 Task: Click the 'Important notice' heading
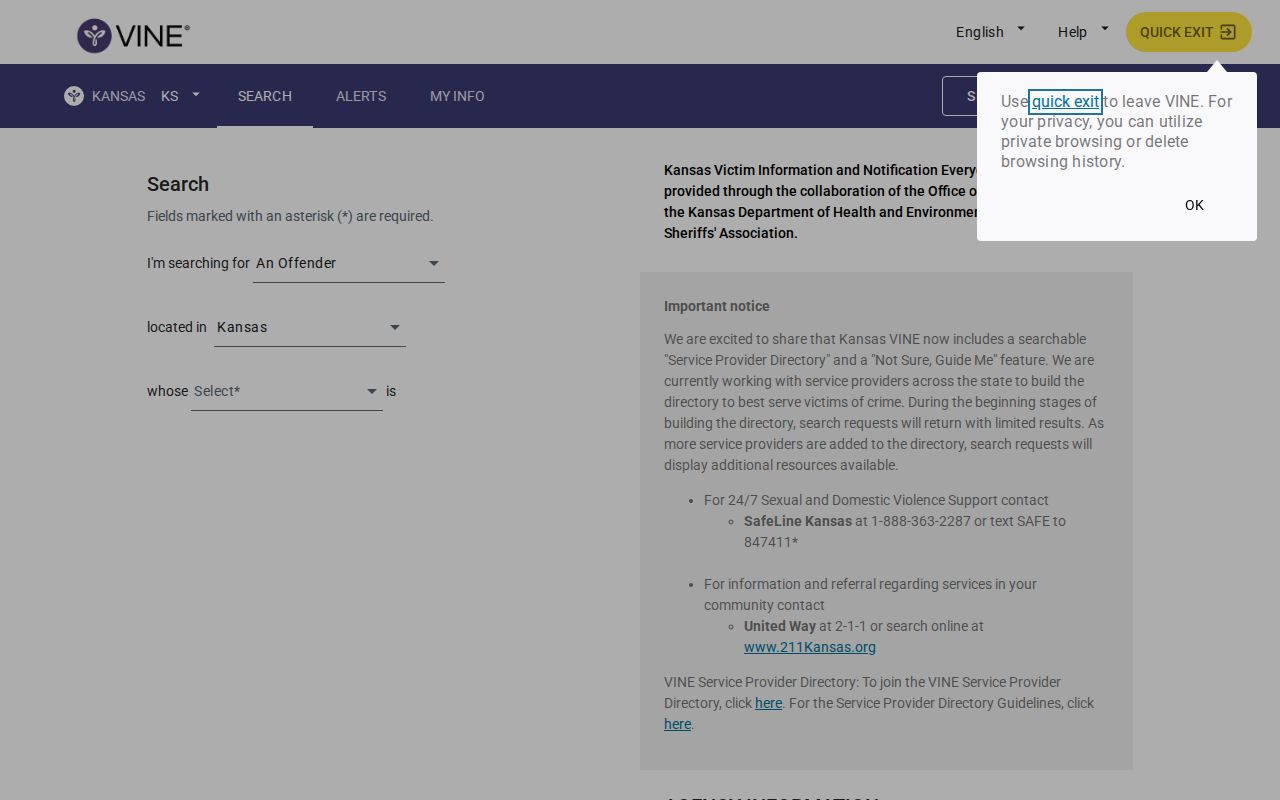[x=717, y=306]
